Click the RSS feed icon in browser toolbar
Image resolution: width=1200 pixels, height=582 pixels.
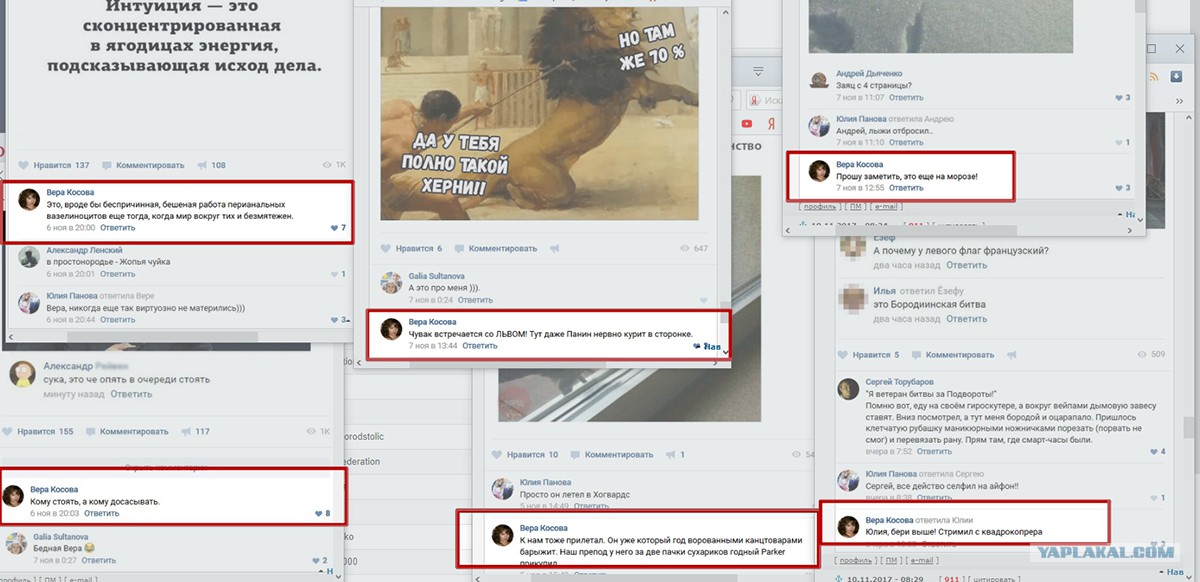[1154, 77]
